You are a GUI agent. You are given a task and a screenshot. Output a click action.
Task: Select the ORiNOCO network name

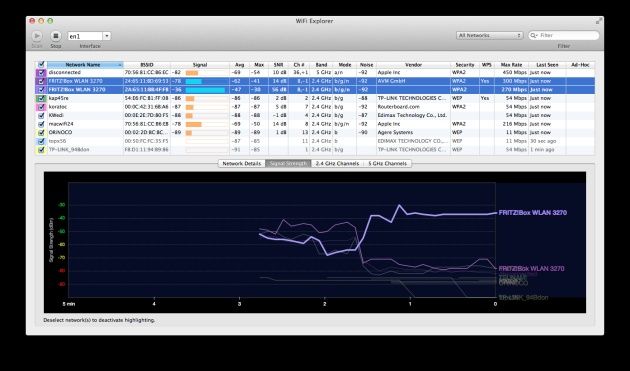(x=60, y=133)
